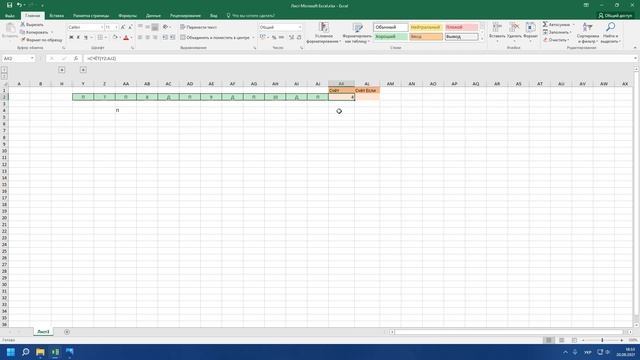The width and height of the screenshot is (640, 360).
Task: Switch to the Data (Данные) tab
Action: click(153, 16)
